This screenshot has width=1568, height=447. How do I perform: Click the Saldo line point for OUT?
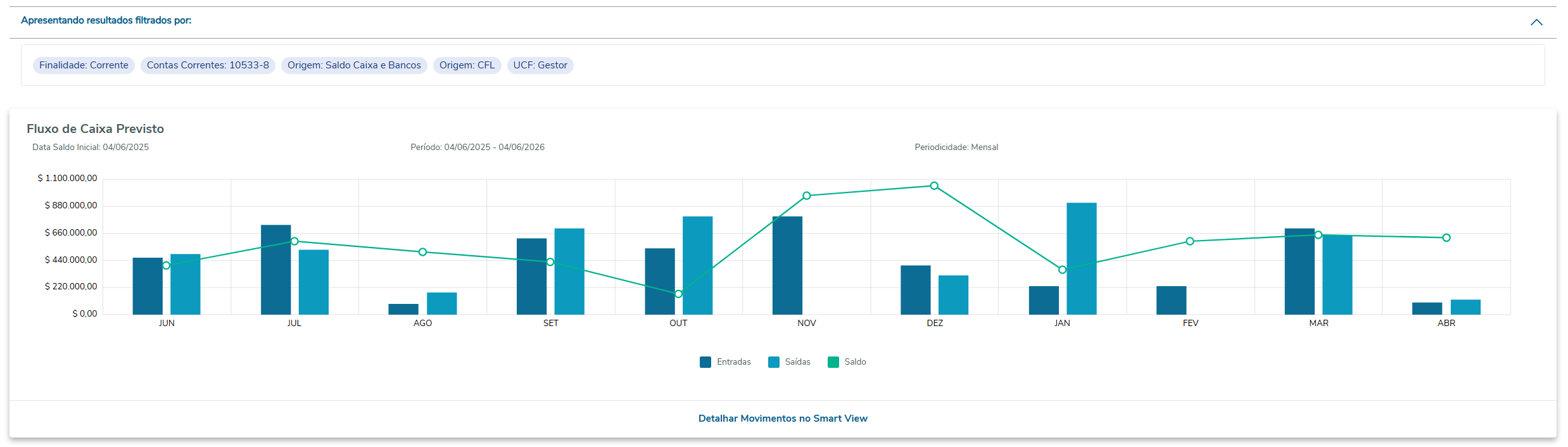678,294
